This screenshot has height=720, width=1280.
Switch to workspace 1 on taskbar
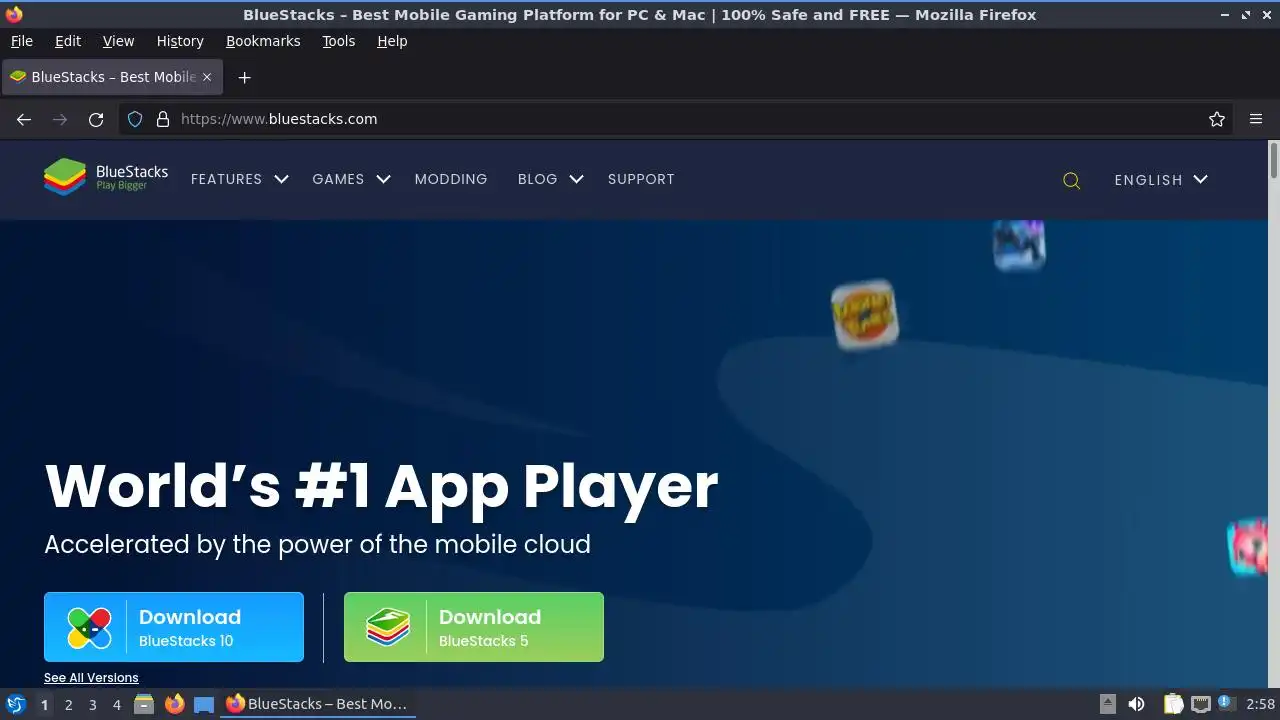(x=44, y=705)
